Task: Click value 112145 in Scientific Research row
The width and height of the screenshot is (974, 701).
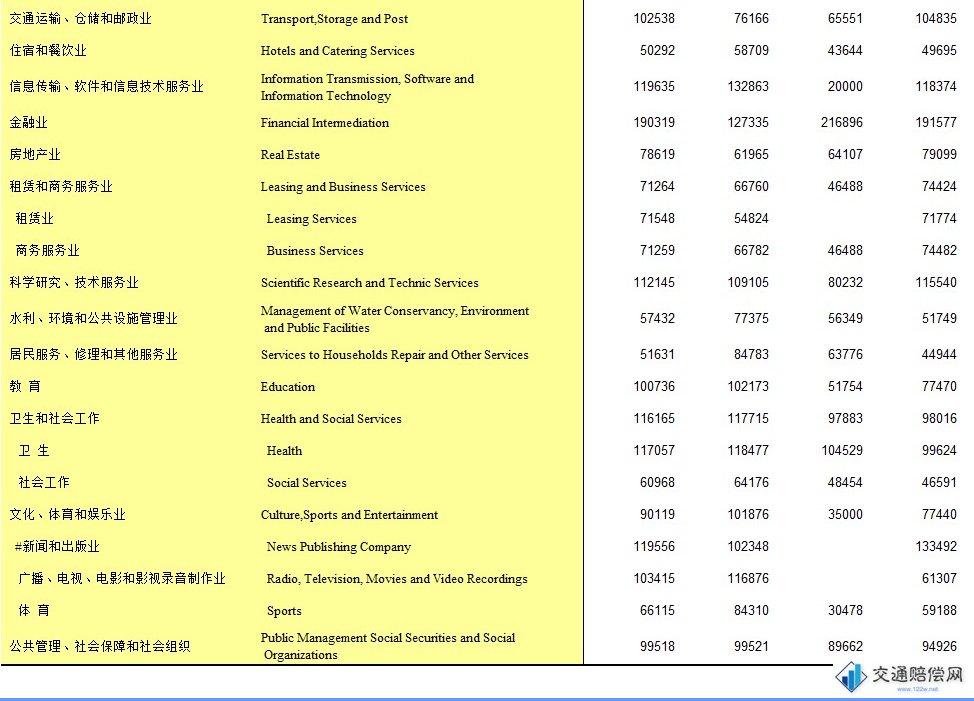Action: click(654, 283)
